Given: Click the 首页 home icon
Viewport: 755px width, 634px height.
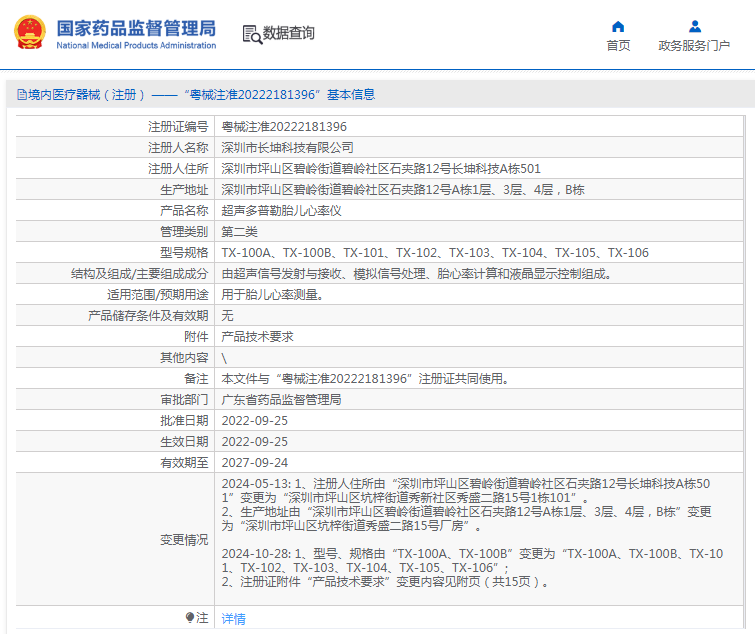Looking at the screenshot, I should tap(618, 26).
